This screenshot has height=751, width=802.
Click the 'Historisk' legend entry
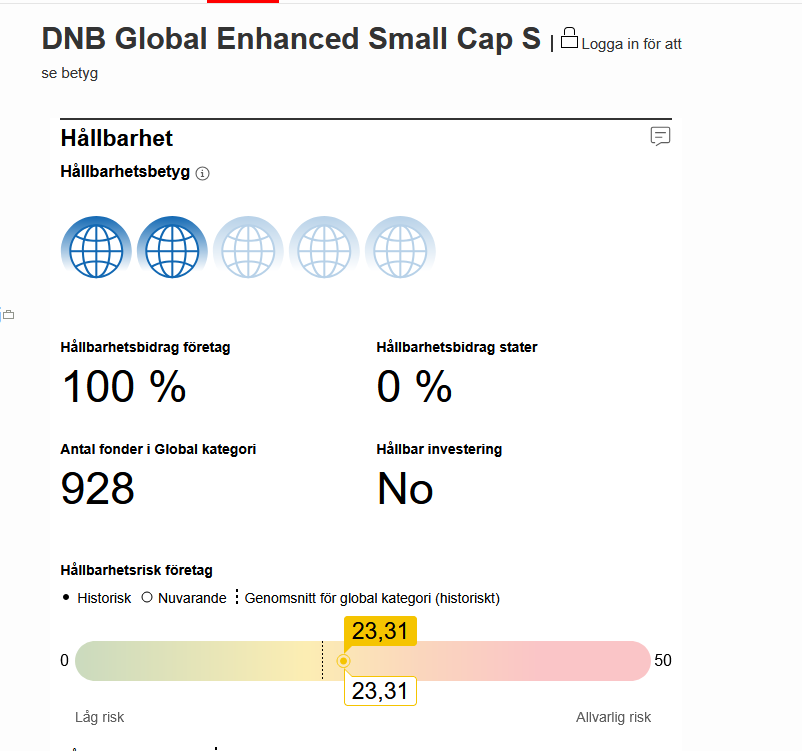coord(96,598)
